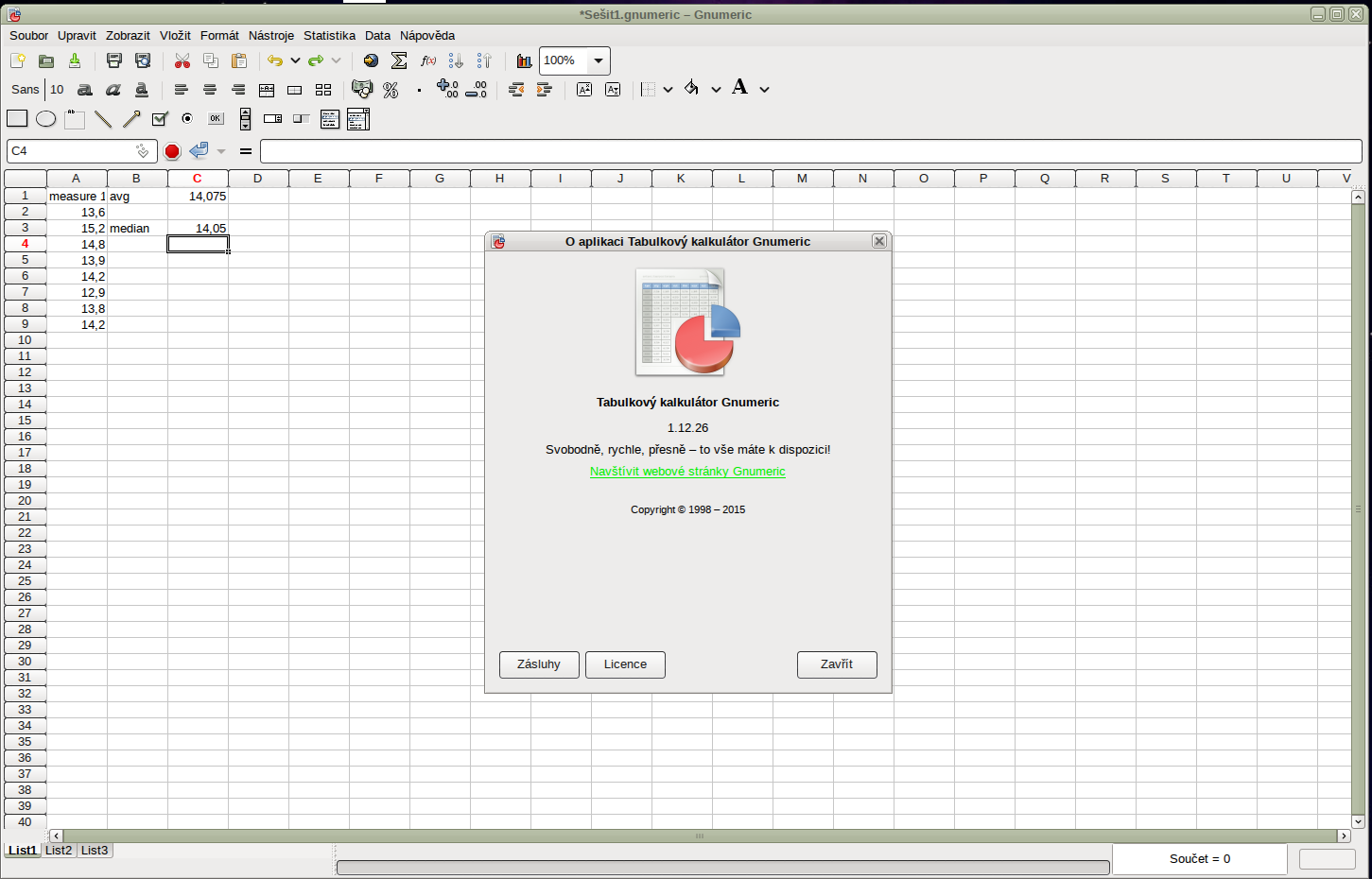Select the ellipse drawing tool
The width and height of the screenshot is (1372, 879).
45,119
